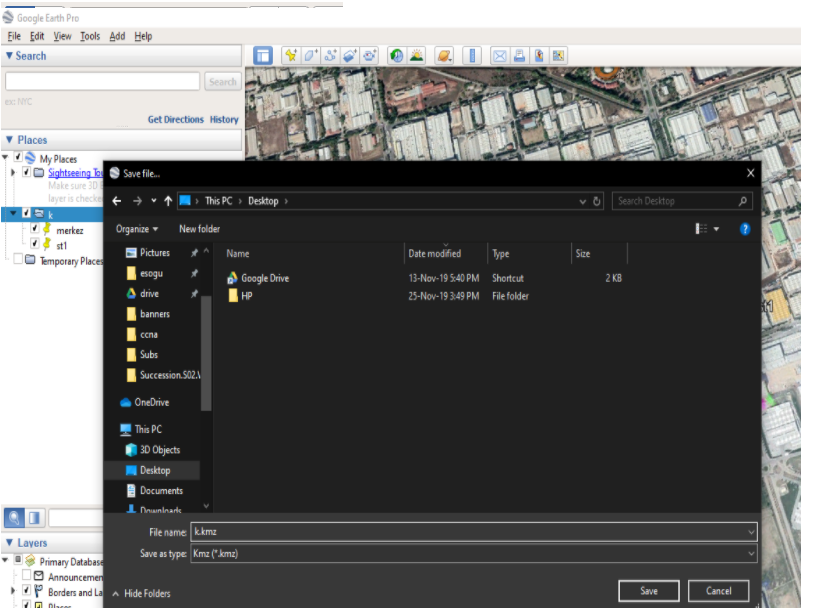Select the HP folder in file list

240,296
